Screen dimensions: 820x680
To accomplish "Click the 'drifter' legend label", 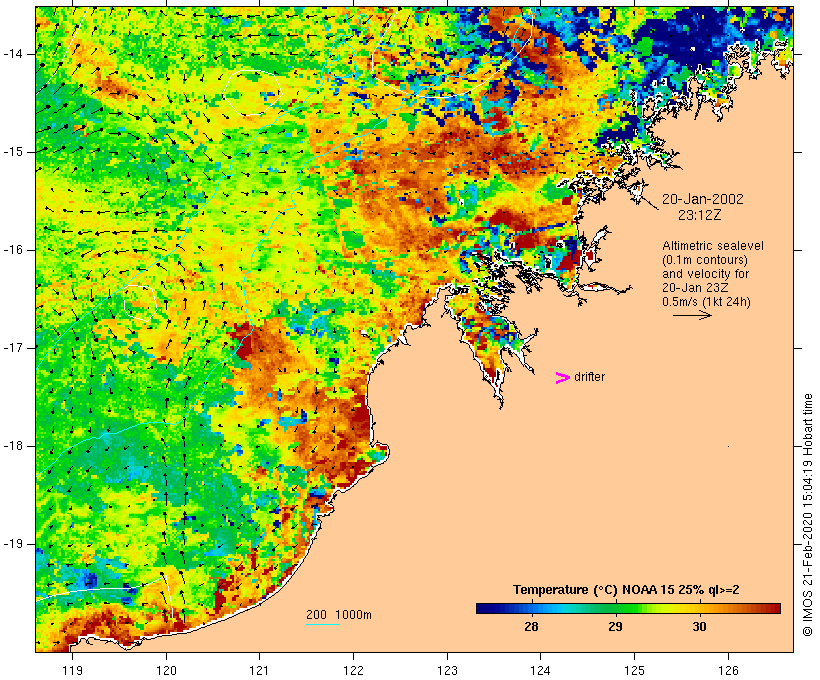I will (589, 377).
